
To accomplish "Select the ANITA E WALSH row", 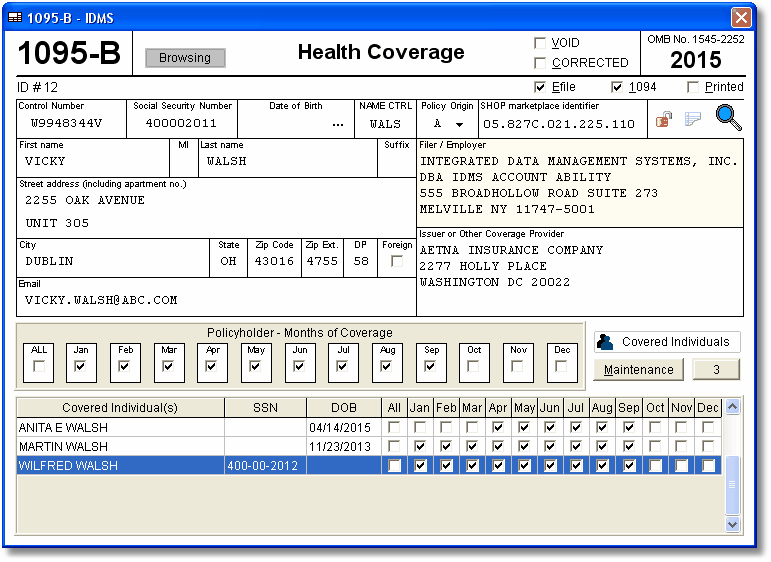I will [369, 427].
